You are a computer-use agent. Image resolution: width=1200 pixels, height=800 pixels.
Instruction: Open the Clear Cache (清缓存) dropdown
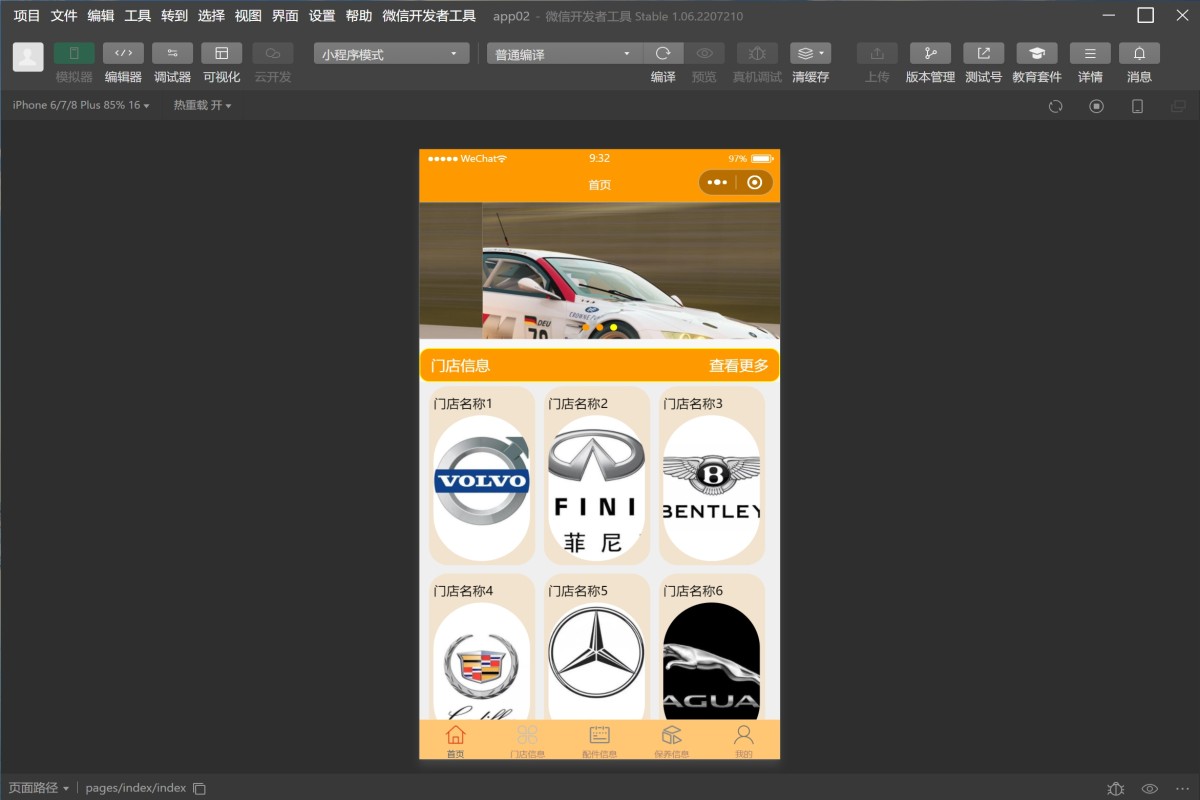[x=810, y=53]
